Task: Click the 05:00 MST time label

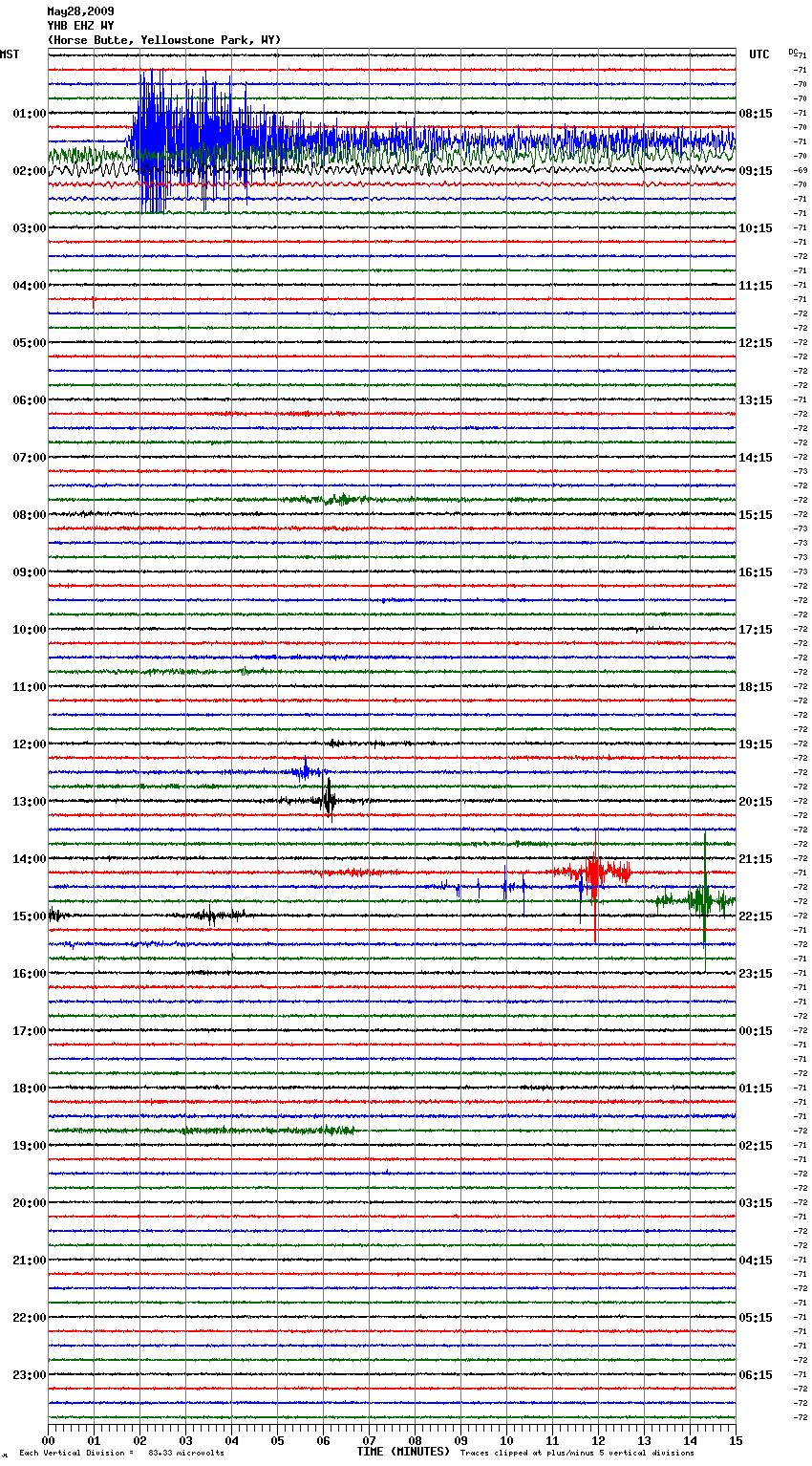Action: pos(29,343)
